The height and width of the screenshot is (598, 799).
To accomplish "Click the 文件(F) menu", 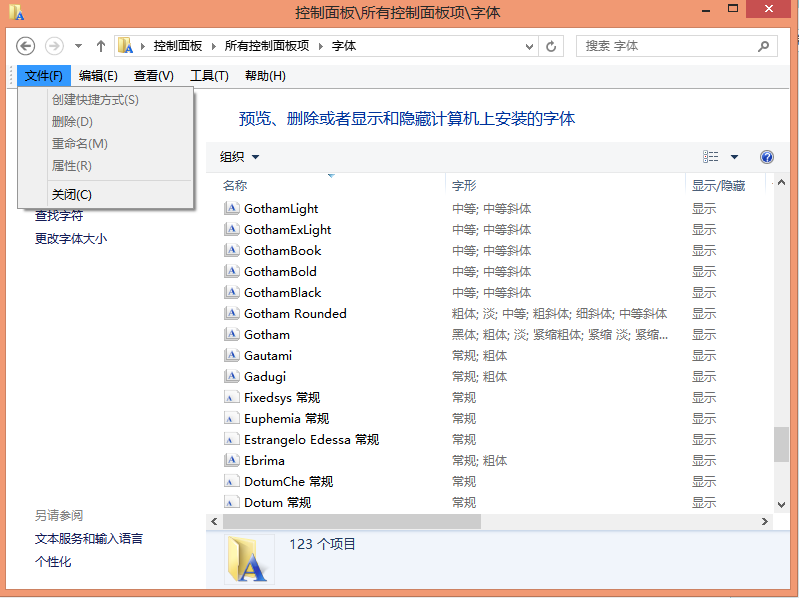I will tap(44, 76).
